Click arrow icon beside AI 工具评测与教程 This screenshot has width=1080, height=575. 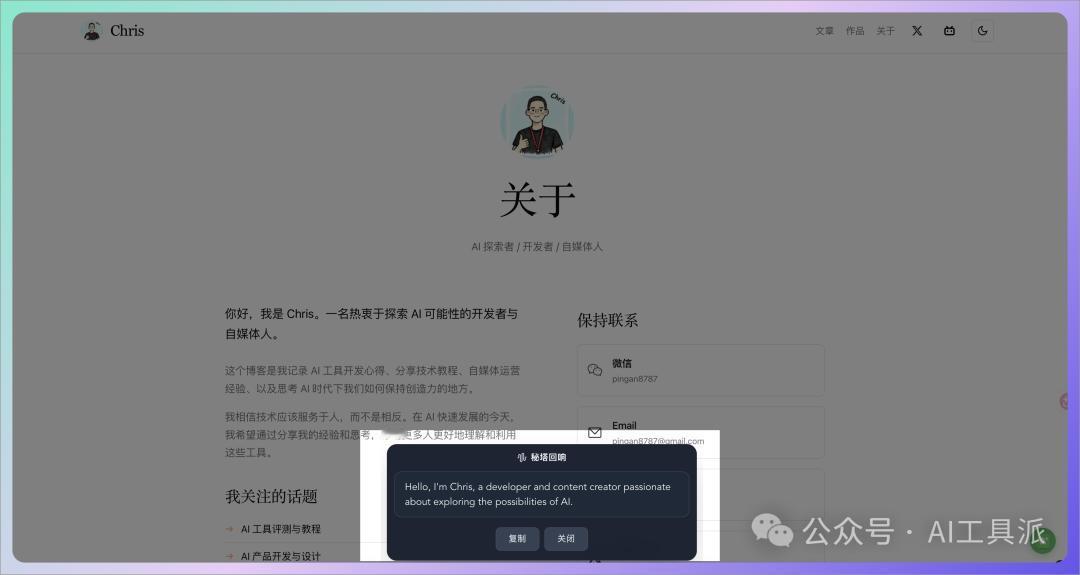tap(229, 529)
